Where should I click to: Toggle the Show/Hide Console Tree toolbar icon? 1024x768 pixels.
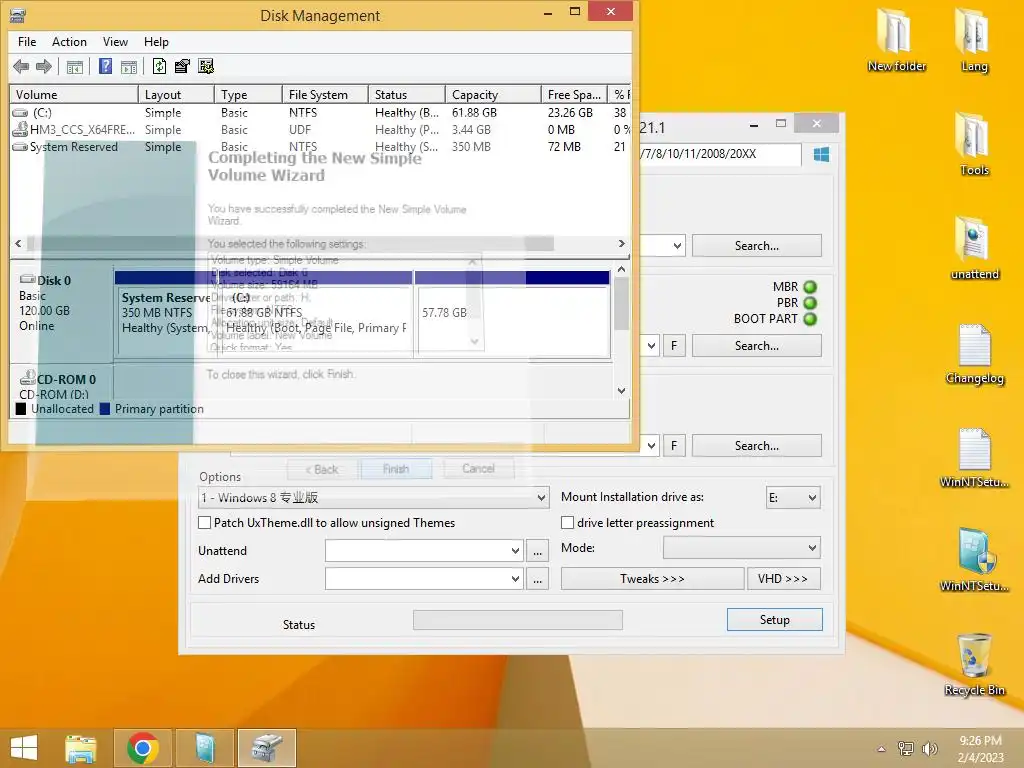pos(75,67)
